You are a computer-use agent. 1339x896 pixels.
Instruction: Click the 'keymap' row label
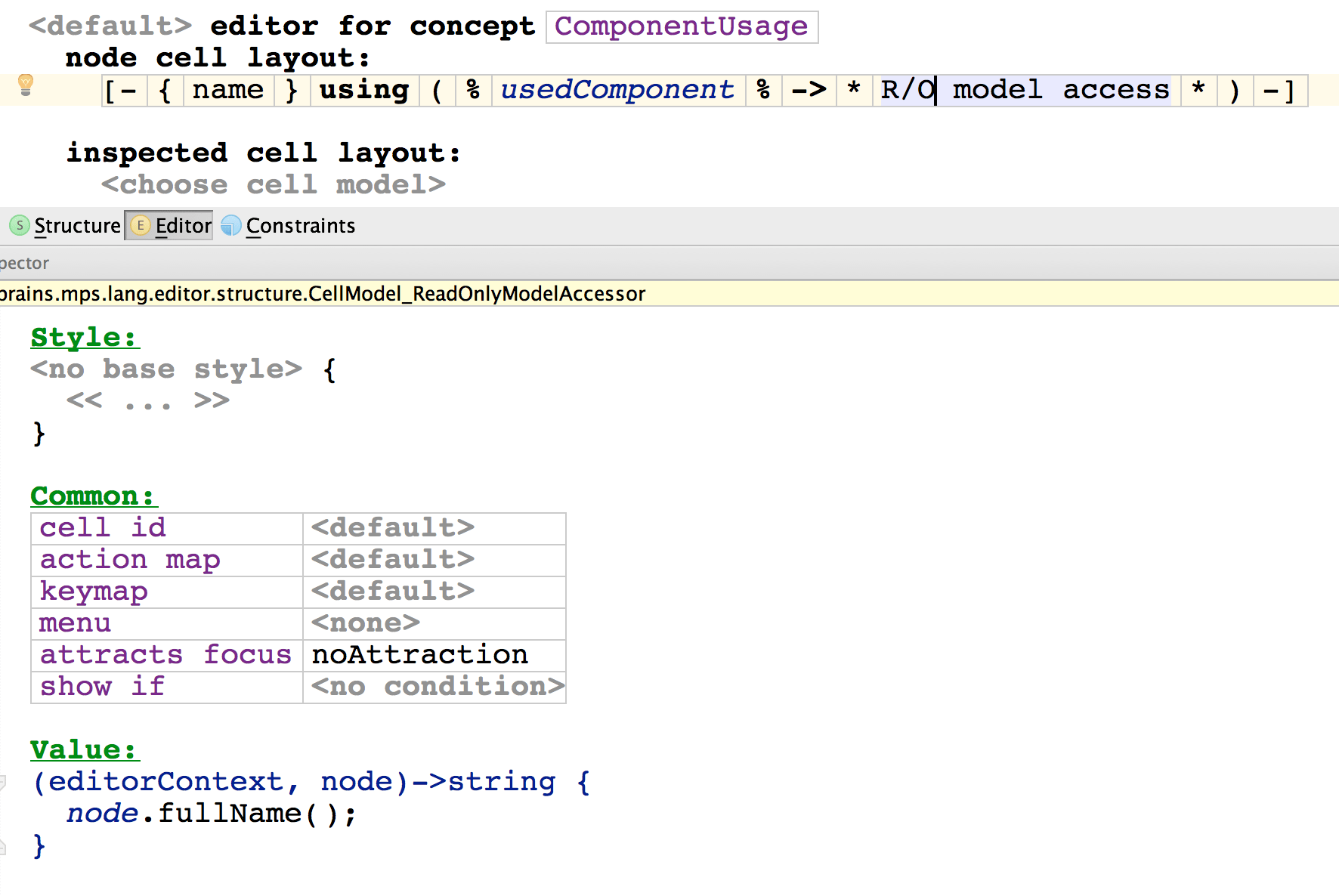[x=94, y=591]
